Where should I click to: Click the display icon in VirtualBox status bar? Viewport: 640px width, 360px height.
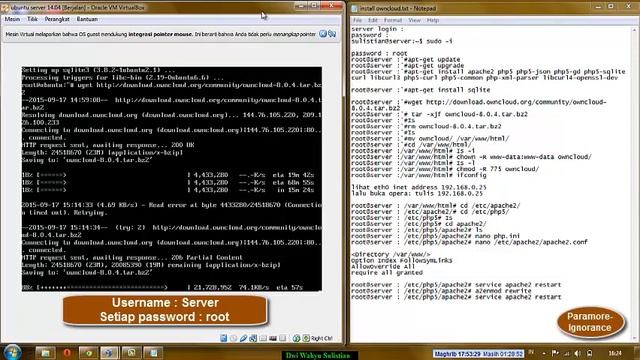(273, 338)
